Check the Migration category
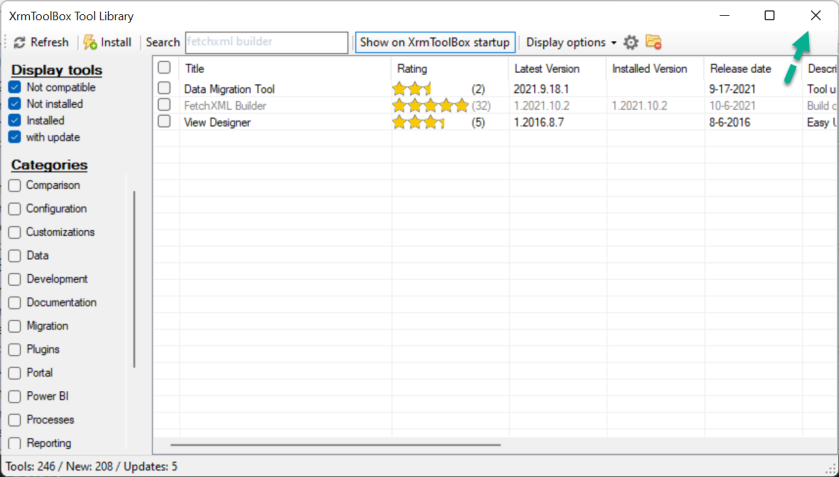The image size is (839, 477). 15,326
